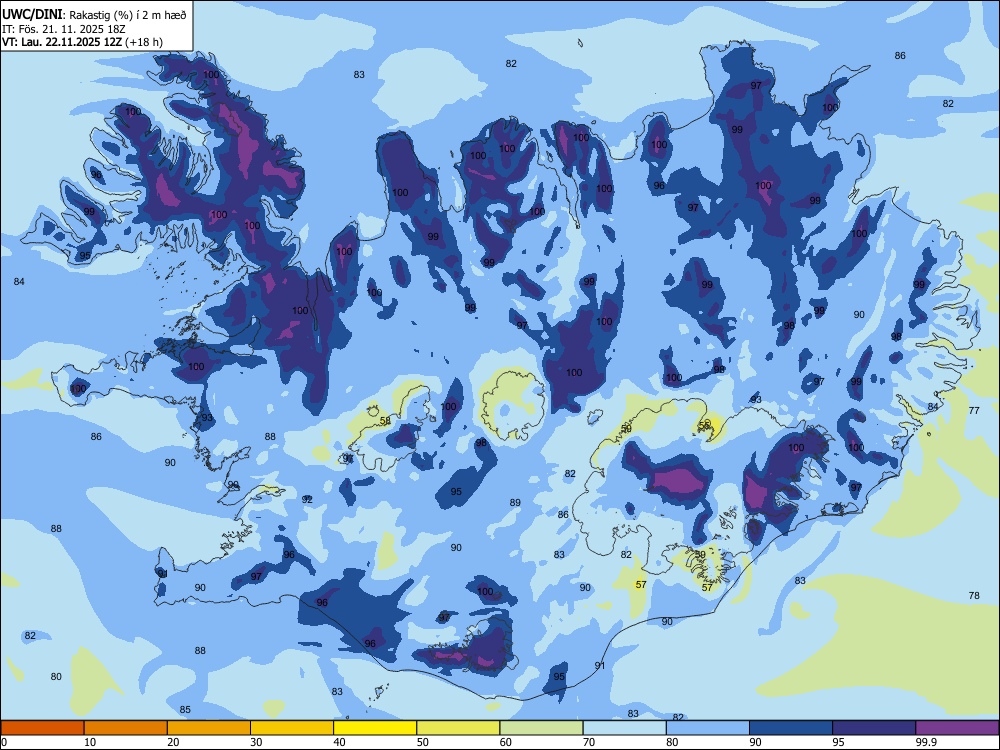Select the 30–40 golden legend swatch

[292, 728]
